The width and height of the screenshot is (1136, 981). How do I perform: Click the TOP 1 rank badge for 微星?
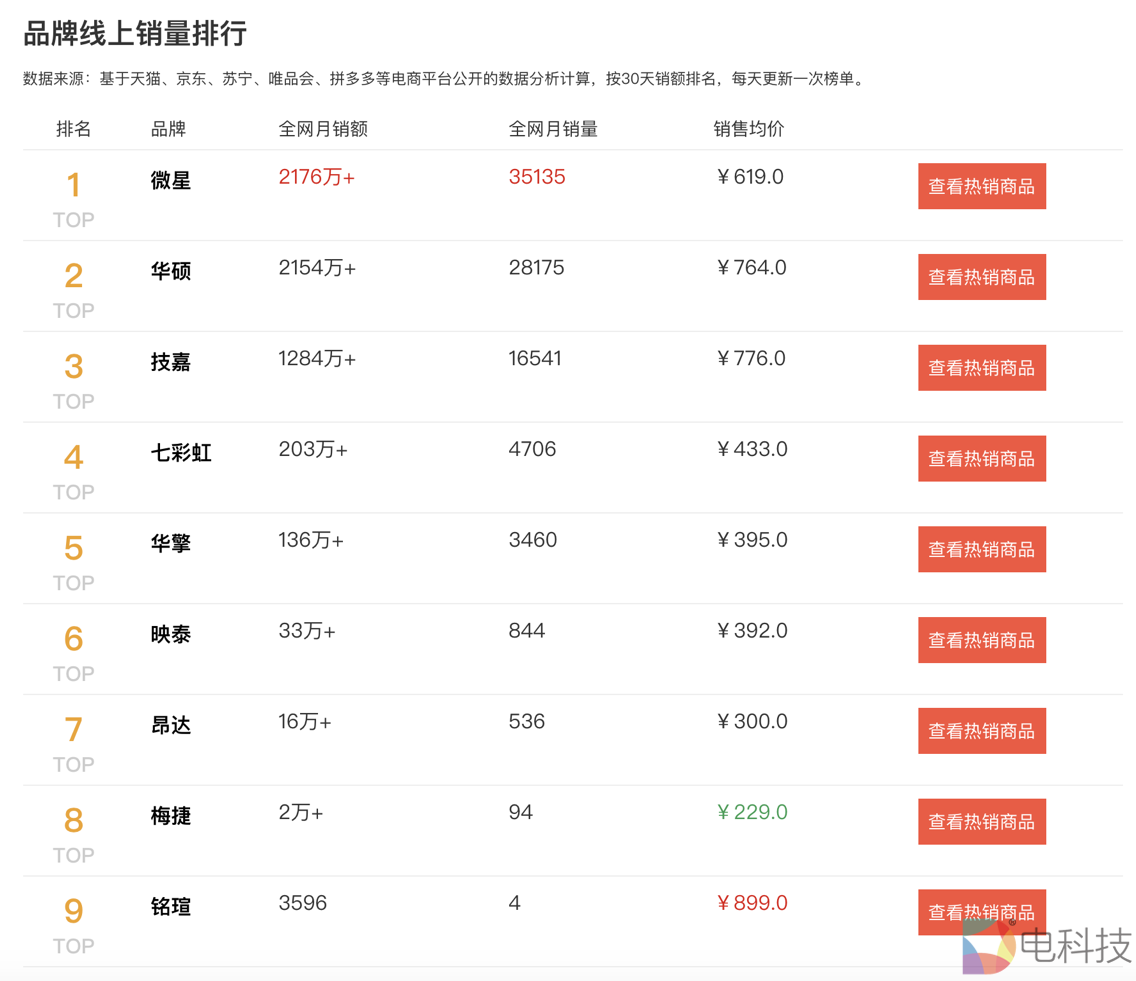pyautogui.click(x=73, y=196)
